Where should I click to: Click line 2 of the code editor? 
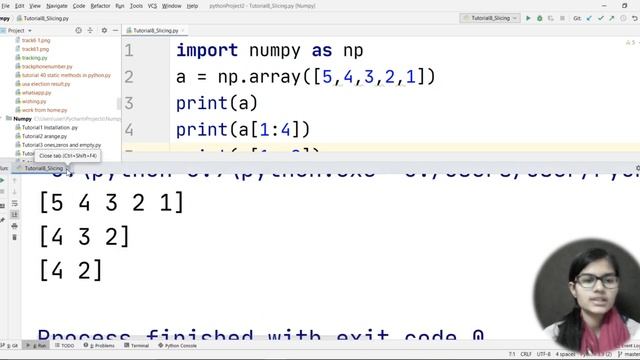(x=306, y=77)
